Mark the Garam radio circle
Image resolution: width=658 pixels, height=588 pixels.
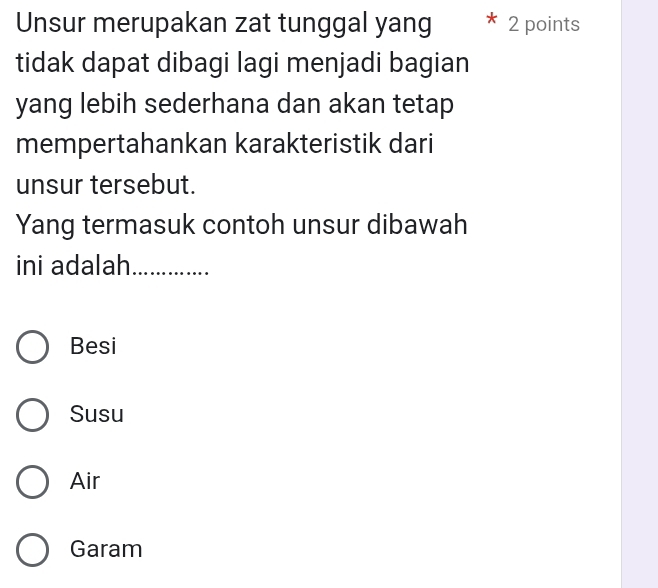33,550
